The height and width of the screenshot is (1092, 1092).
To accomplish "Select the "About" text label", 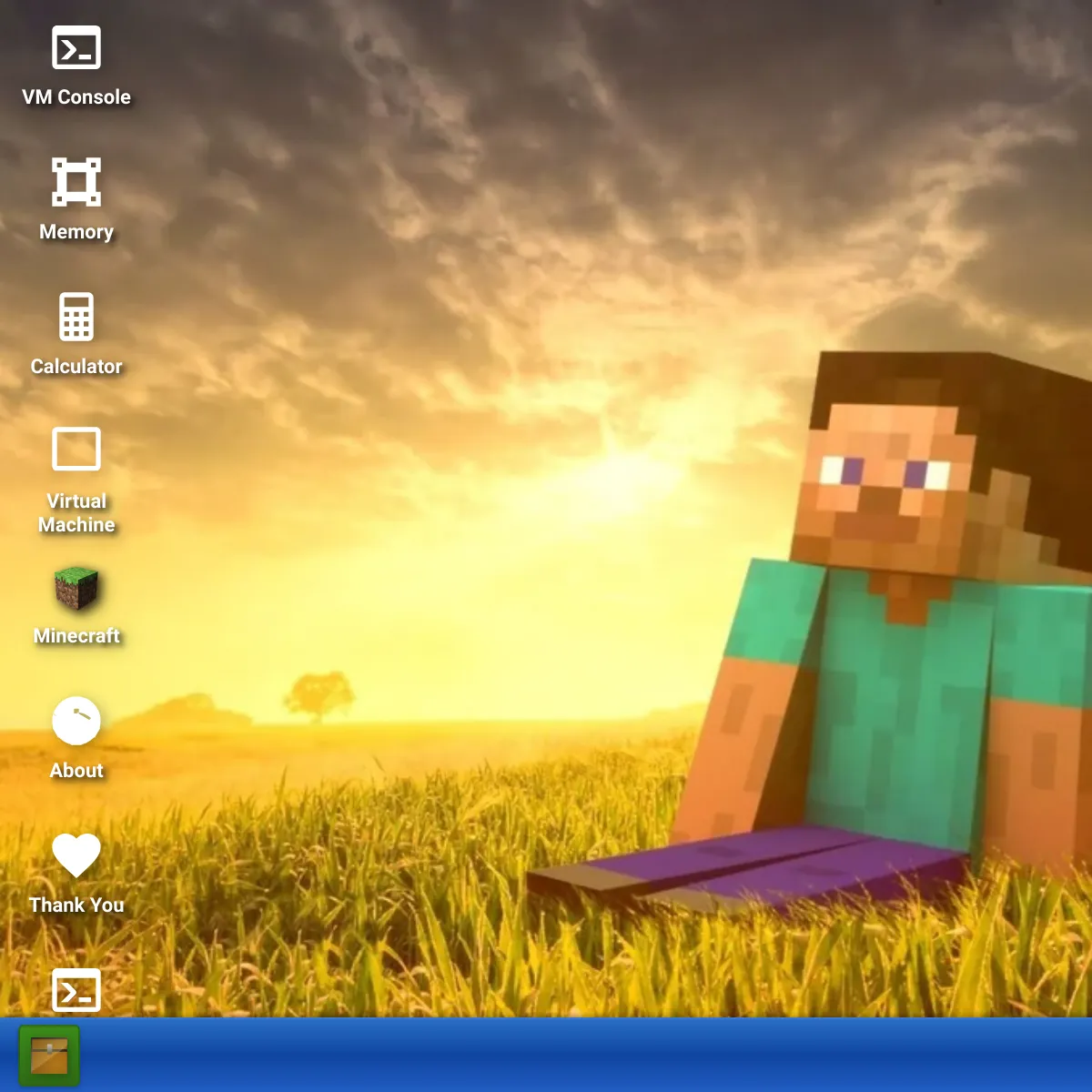I will pos(76,771).
